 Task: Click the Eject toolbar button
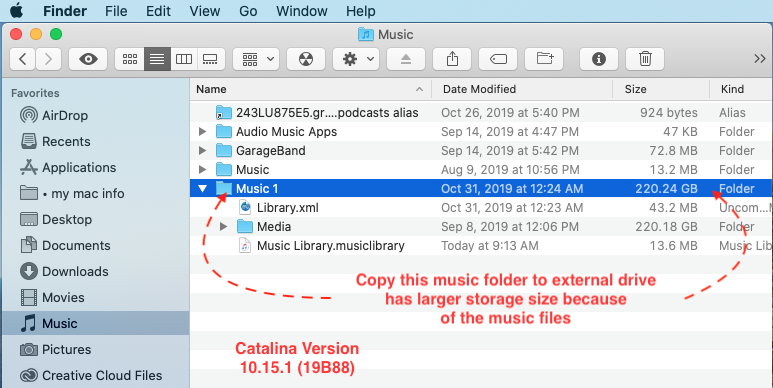(x=406, y=59)
